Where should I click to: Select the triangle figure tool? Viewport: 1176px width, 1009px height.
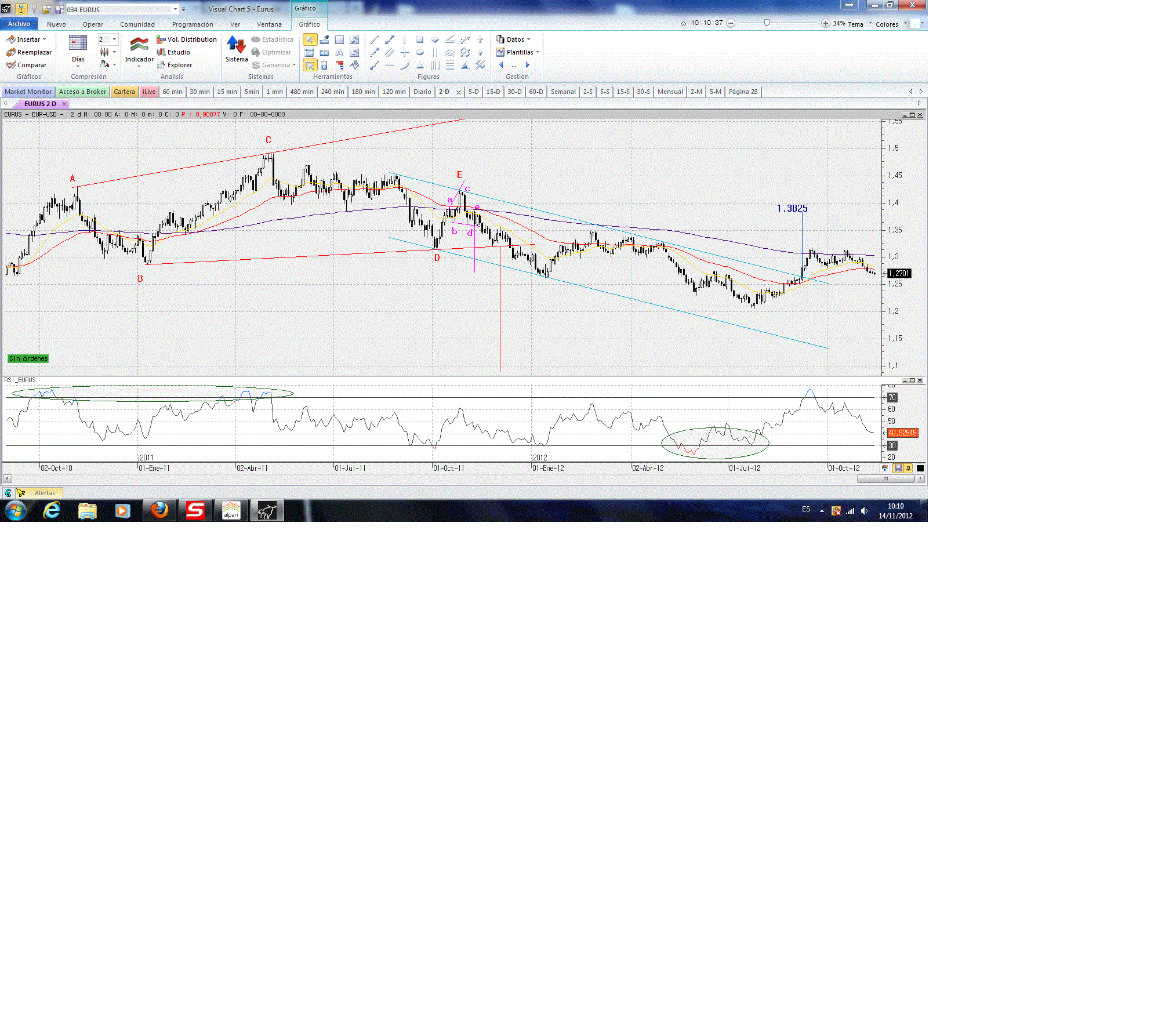(x=420, y=65)
